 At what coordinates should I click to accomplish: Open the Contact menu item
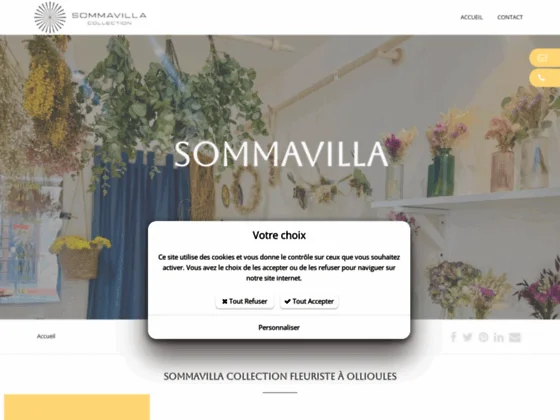pos(510,17)
